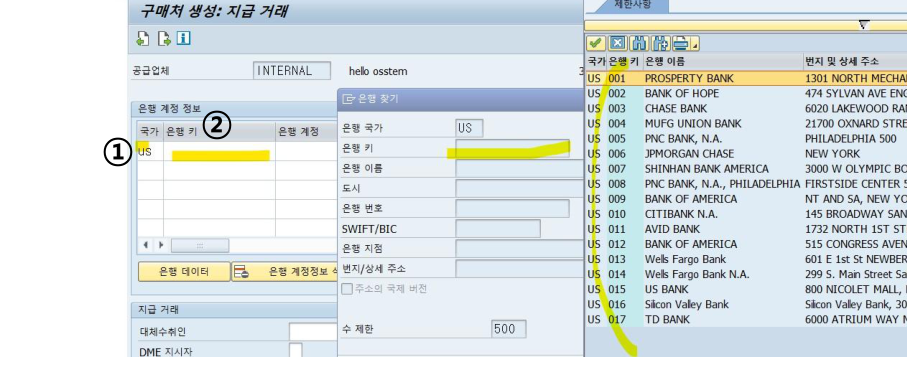Select the JPMORGAN CHASE row
Image resolution: width=907 pixels, height=383 pixels.
746,153
